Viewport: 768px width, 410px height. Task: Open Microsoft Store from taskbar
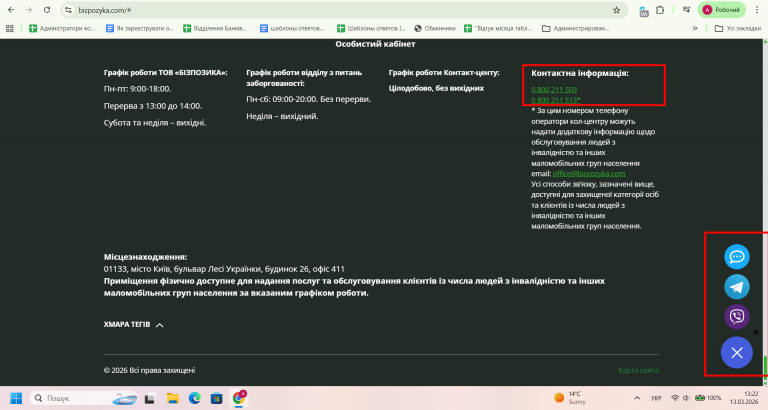click(216, 398)
